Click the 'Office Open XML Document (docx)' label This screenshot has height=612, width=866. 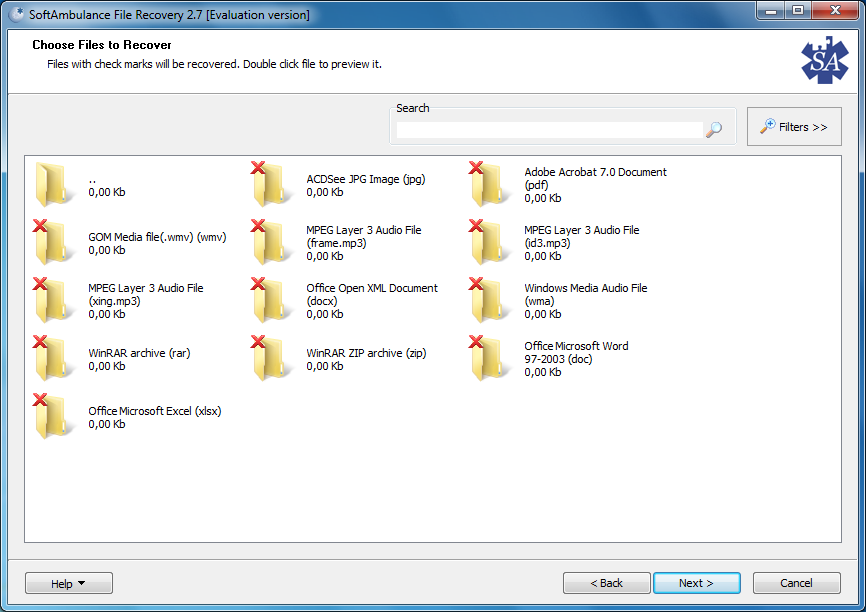pos(372,294)
